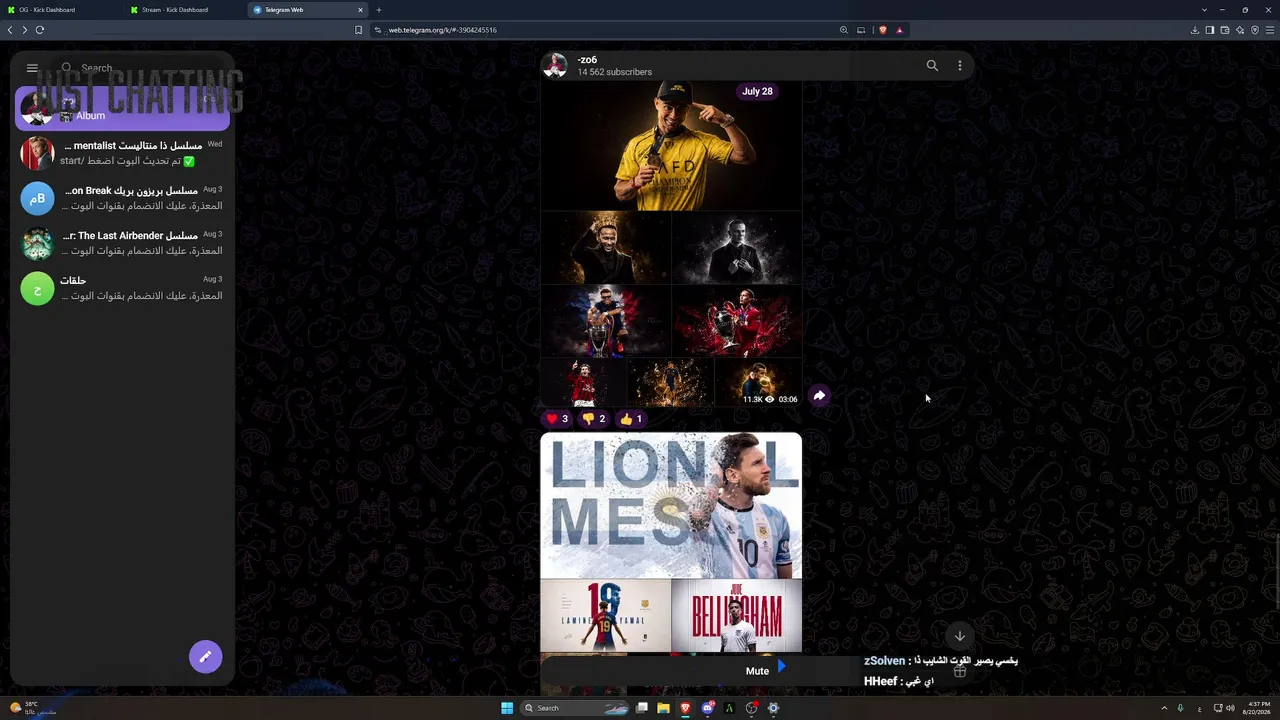Jump to latest with the down arrow
Image resolution: width=1280 pixels, height=720 pixels.
click(x=960, y=636)
